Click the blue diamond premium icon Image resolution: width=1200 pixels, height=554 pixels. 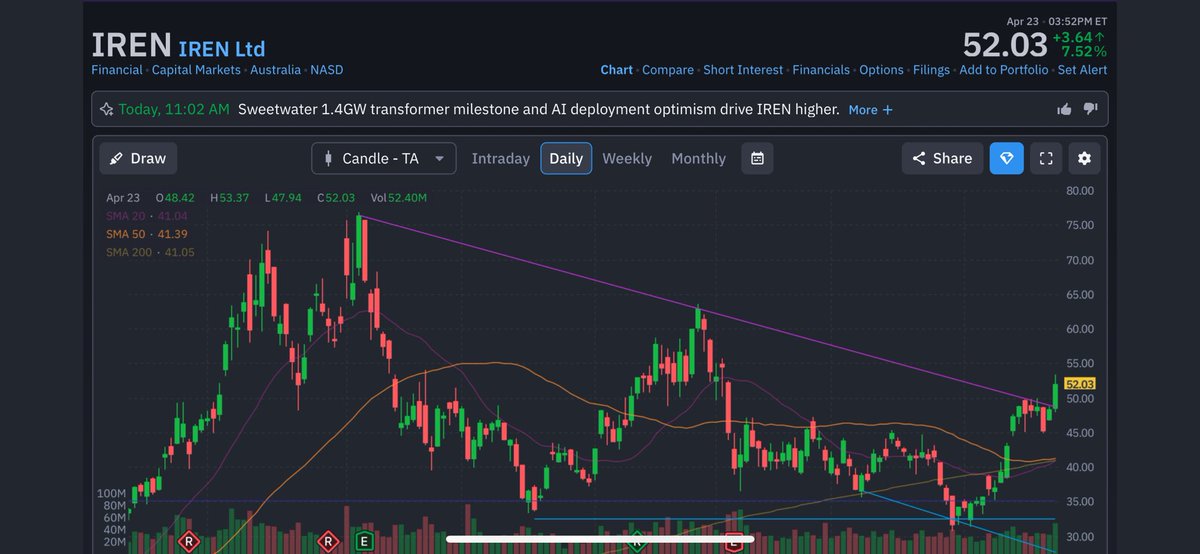[x=1007, y=158]
